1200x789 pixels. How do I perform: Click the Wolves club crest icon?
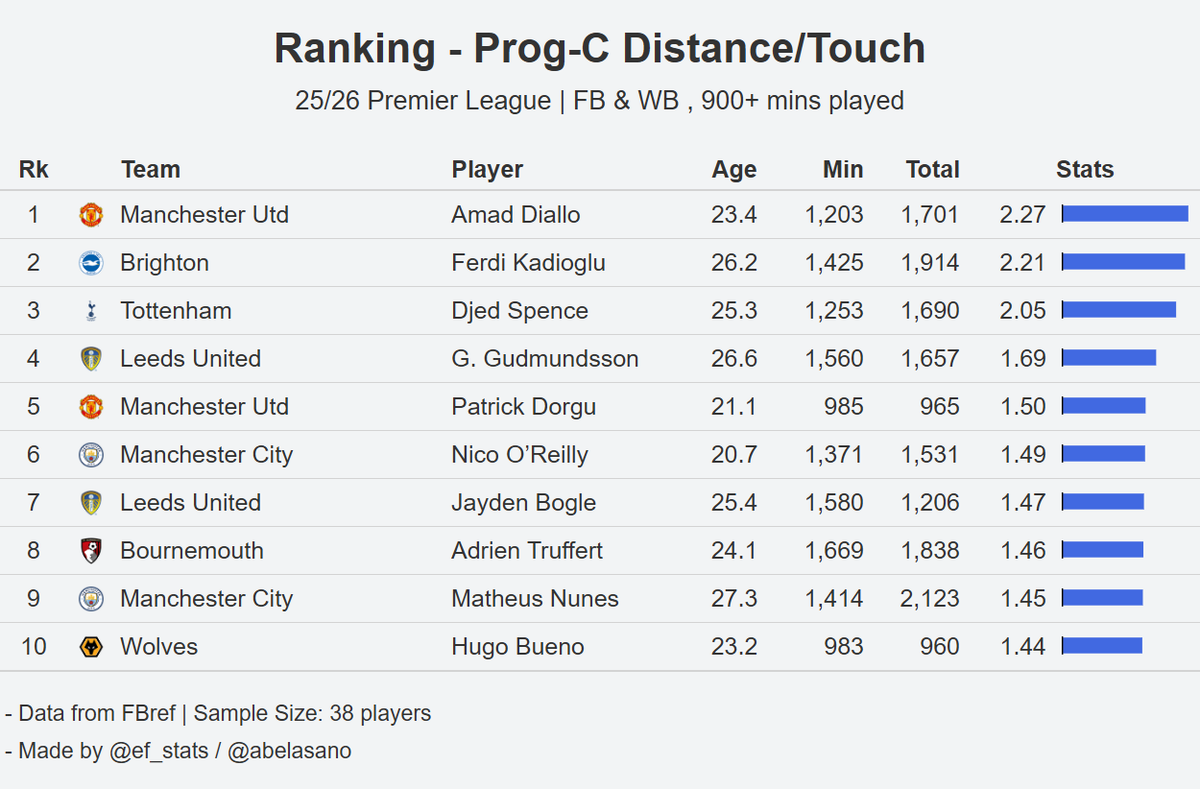91,647
